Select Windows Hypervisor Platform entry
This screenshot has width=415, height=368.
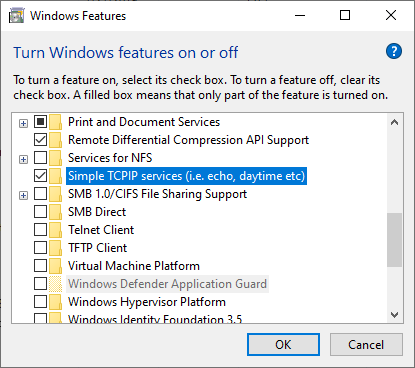tap(147, 302)
